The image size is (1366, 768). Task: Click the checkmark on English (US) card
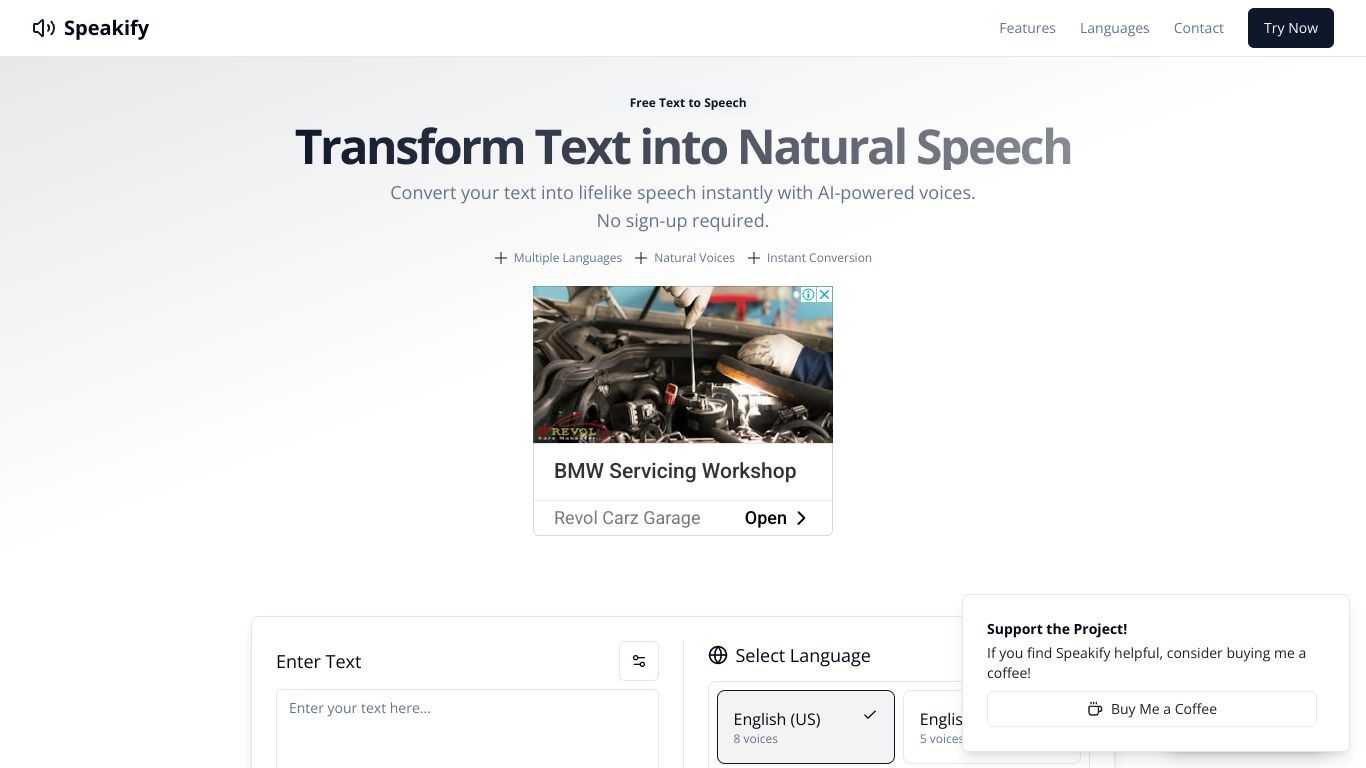click(x=870, y=715)
